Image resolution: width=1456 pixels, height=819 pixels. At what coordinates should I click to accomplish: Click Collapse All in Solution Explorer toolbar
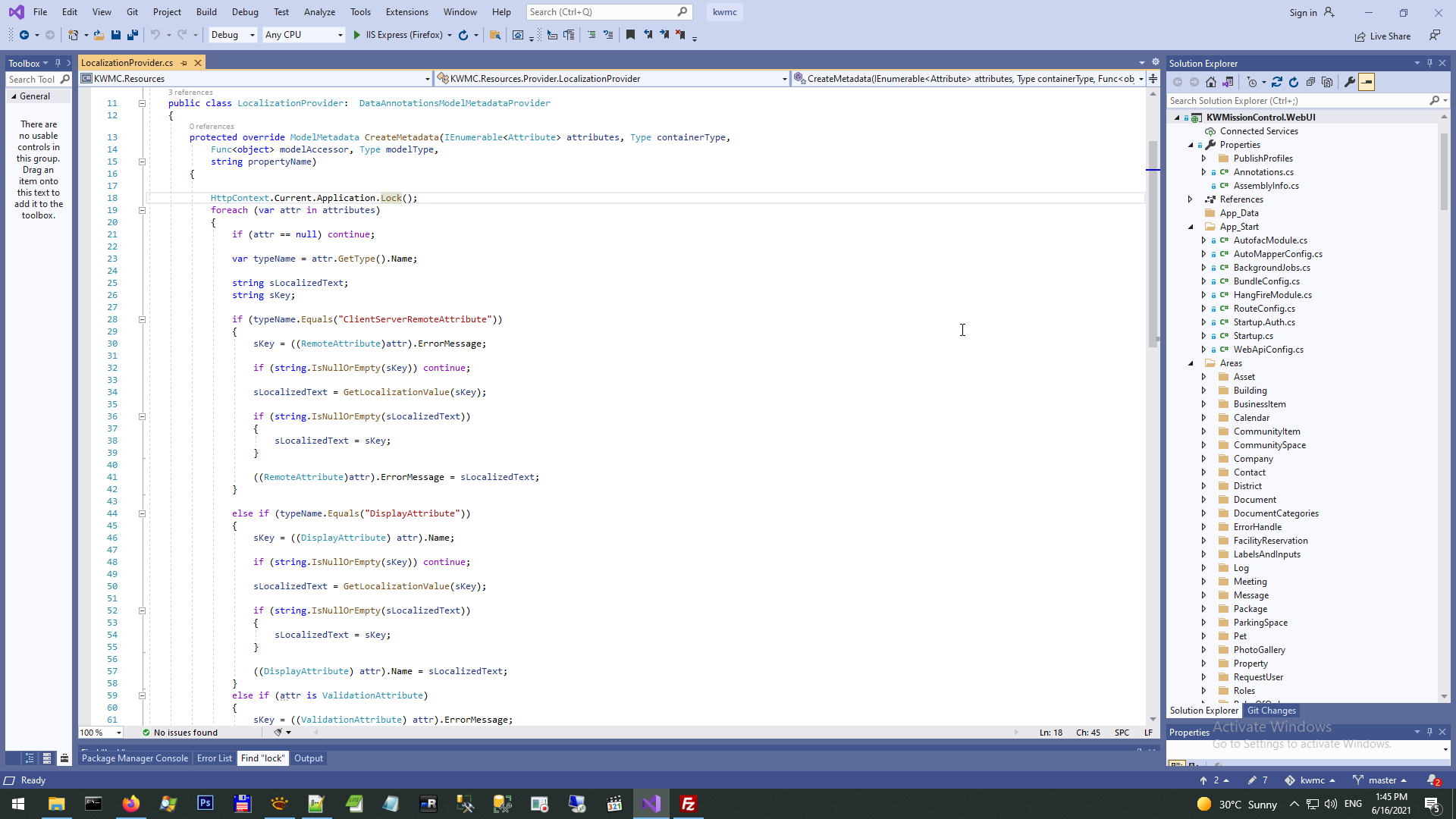pos(1310,82)
